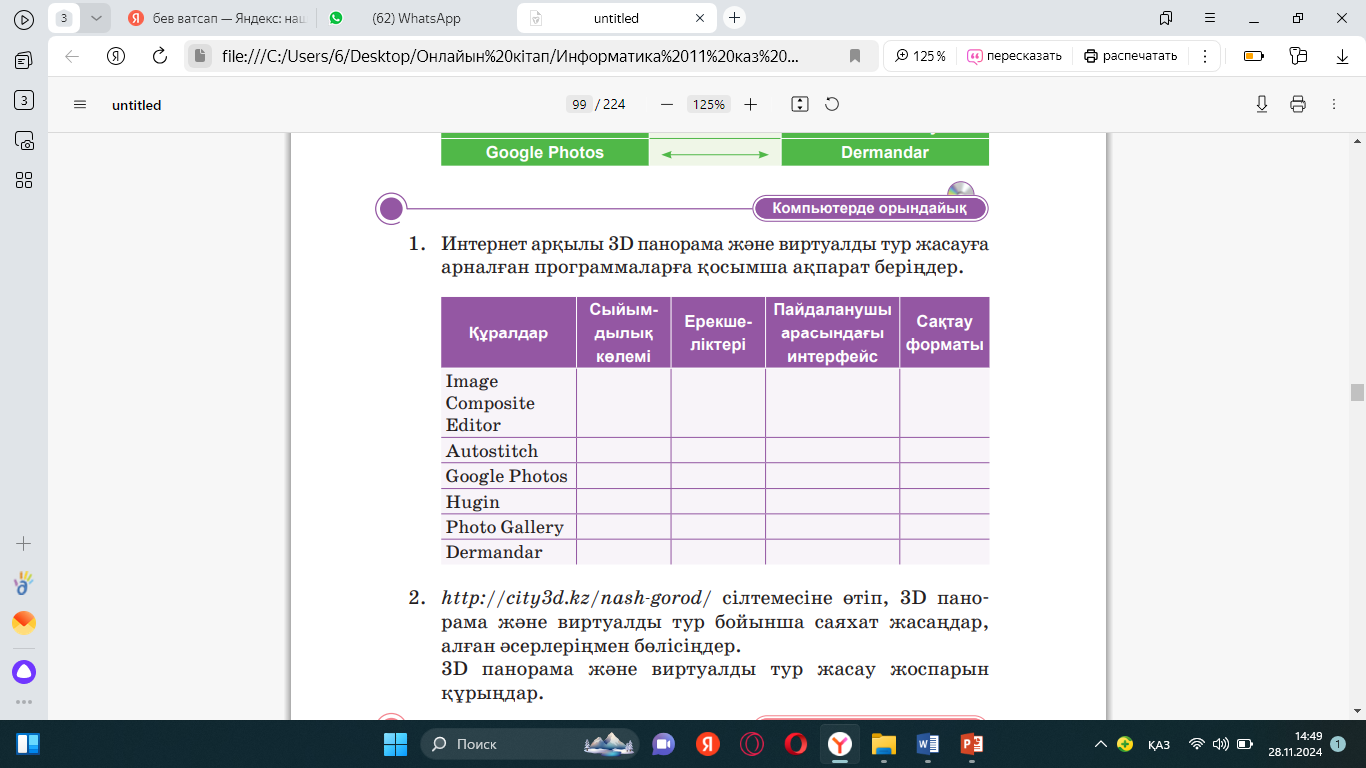The width and height of the screenshot is (1366, 768).
Task: Open bookmarks panel in title bar
Action: (x=1166, y=18)
